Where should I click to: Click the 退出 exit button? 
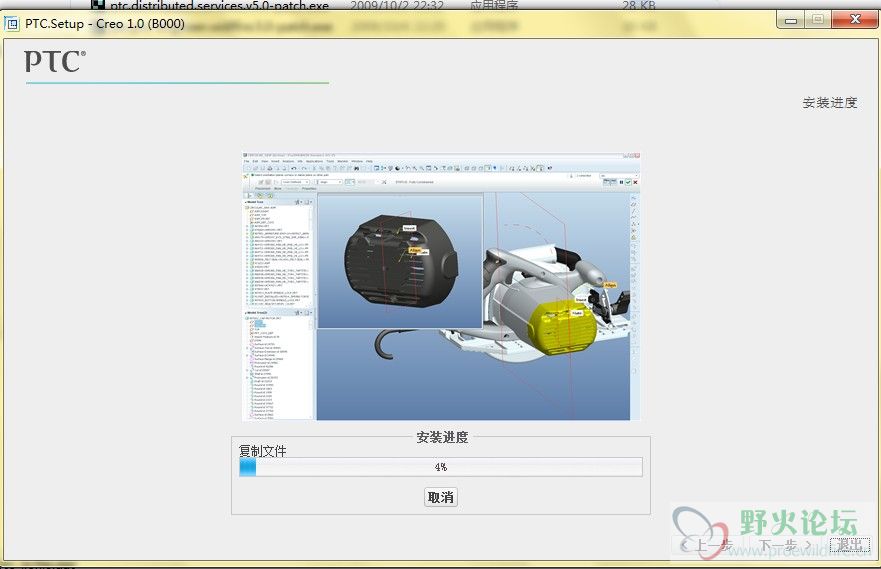point(850,545)
